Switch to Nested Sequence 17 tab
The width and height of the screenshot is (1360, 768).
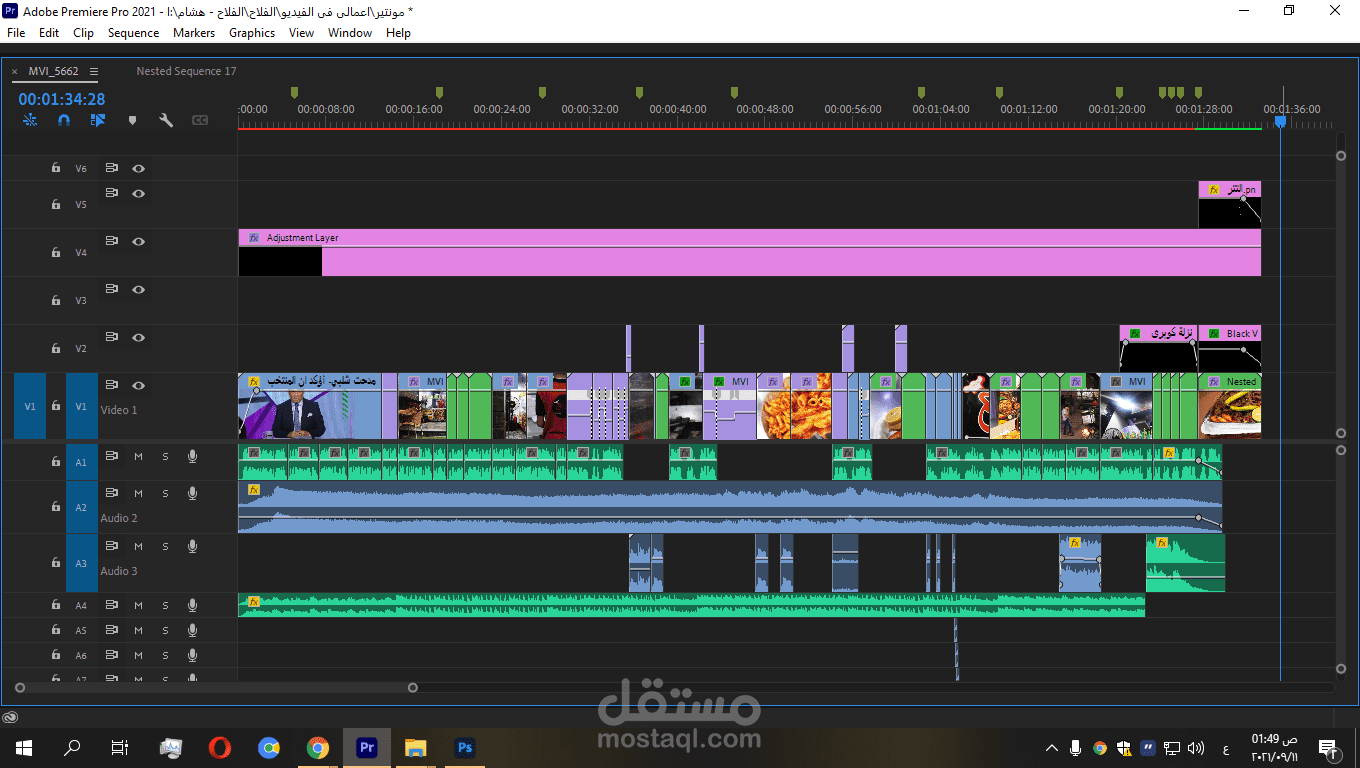(186, 71)
